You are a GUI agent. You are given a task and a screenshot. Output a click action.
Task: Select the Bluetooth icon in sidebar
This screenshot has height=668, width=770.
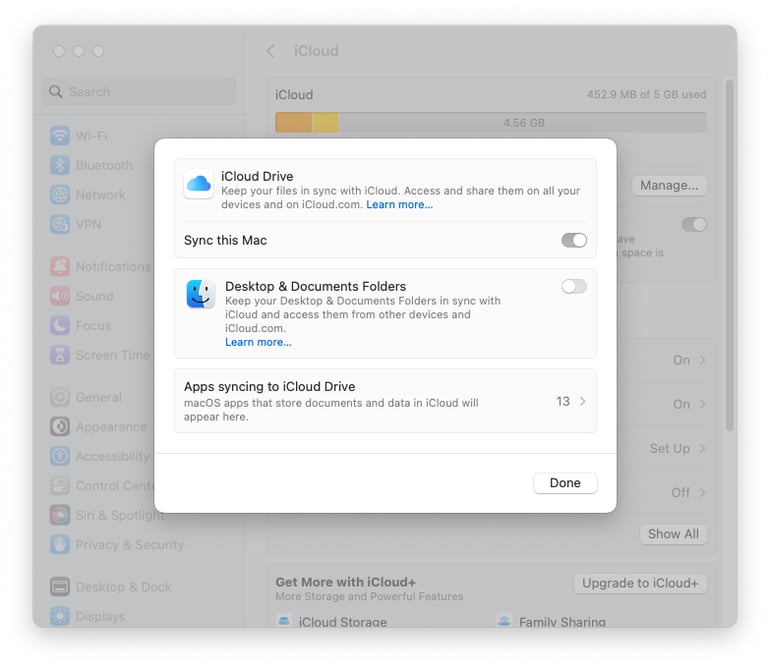coord(60,165)
